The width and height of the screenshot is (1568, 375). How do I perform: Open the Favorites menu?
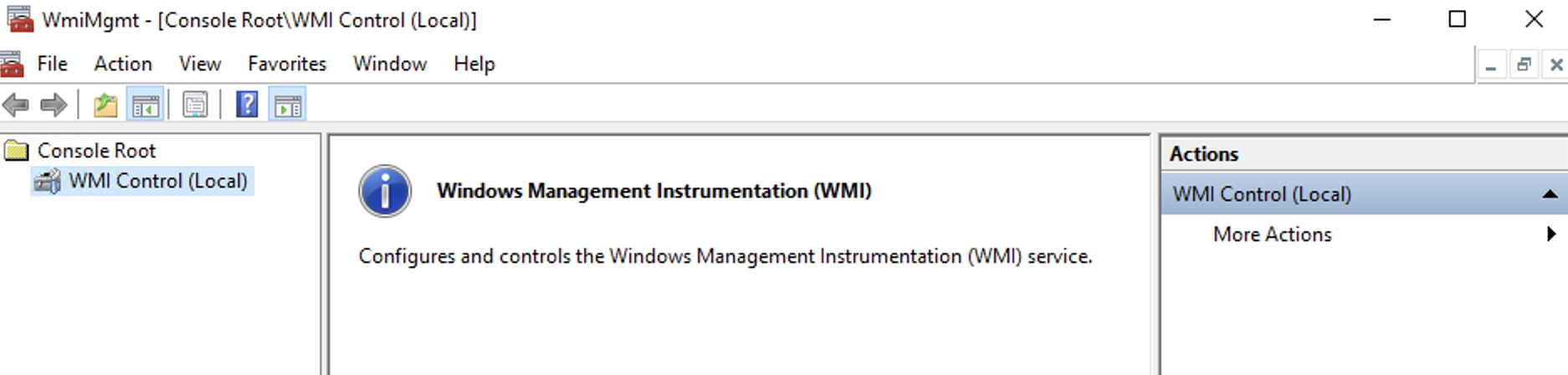point(287,64)
